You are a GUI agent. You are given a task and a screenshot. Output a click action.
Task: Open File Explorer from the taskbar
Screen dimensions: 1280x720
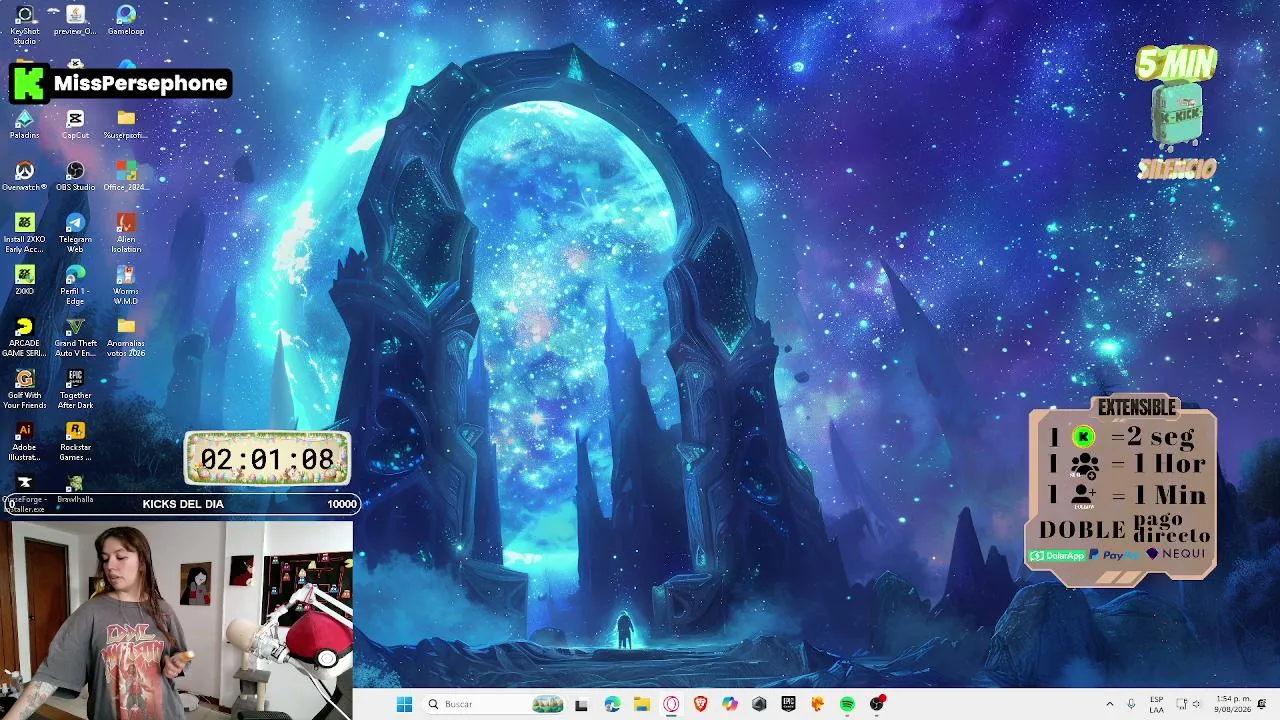tap(641, 704)
